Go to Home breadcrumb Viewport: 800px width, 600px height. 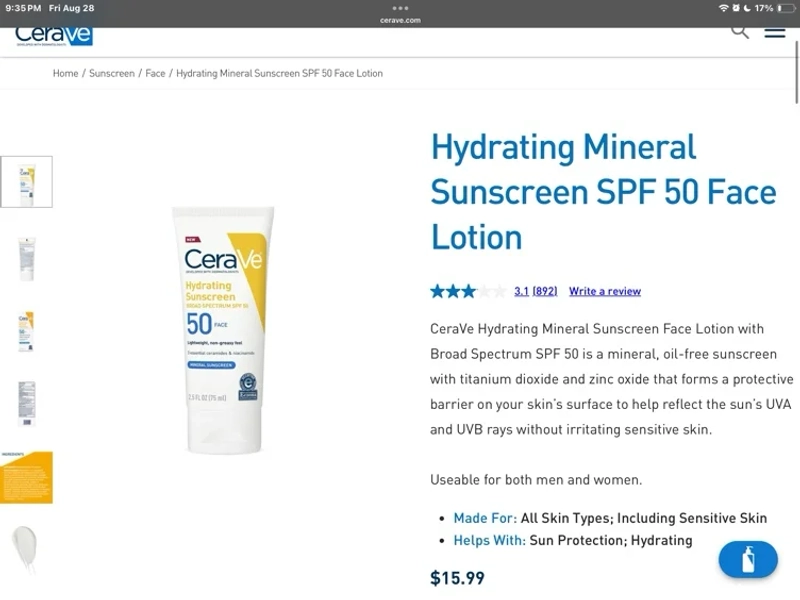65,73
